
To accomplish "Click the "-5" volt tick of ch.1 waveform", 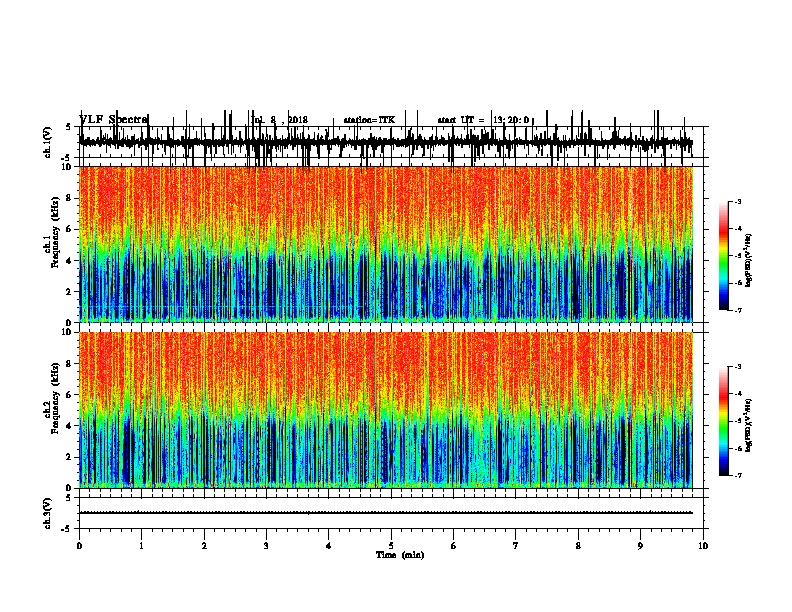I will (x=67, y=158).
